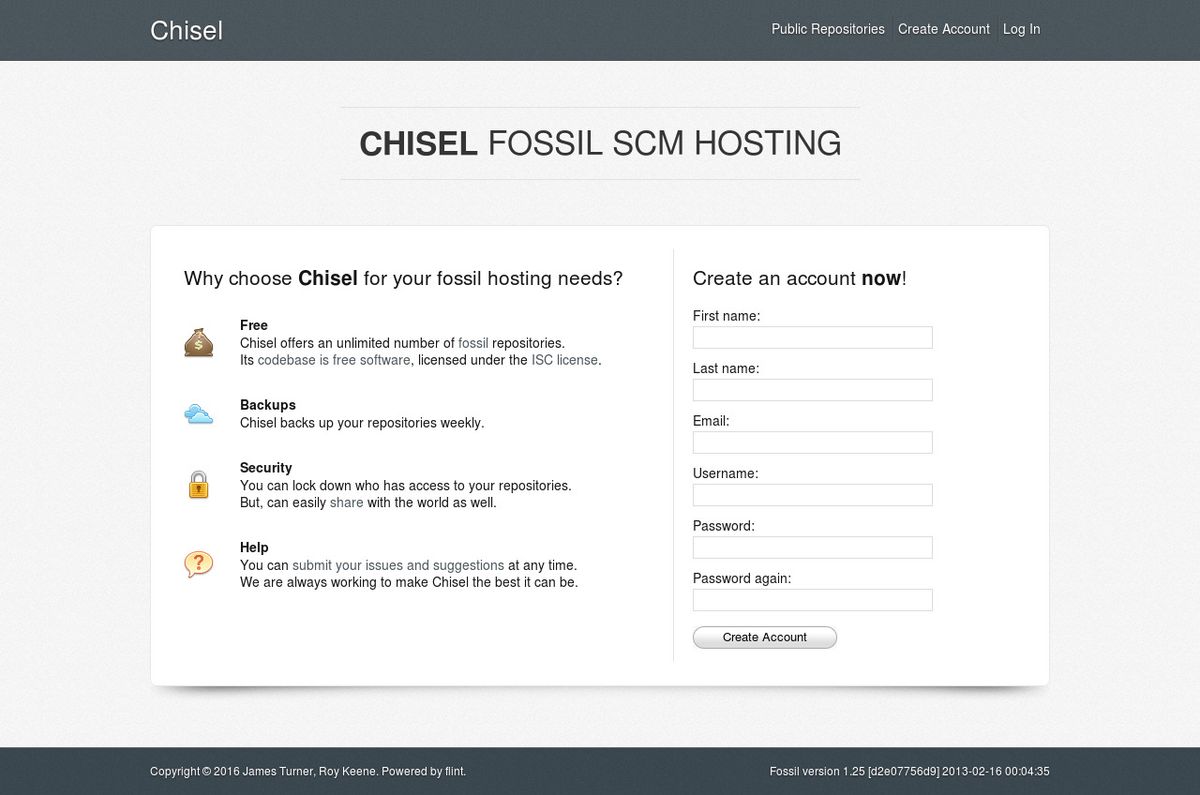Click the Last name input field
The width and height of the screenshot is (1200, 795).
coord(812,390)
